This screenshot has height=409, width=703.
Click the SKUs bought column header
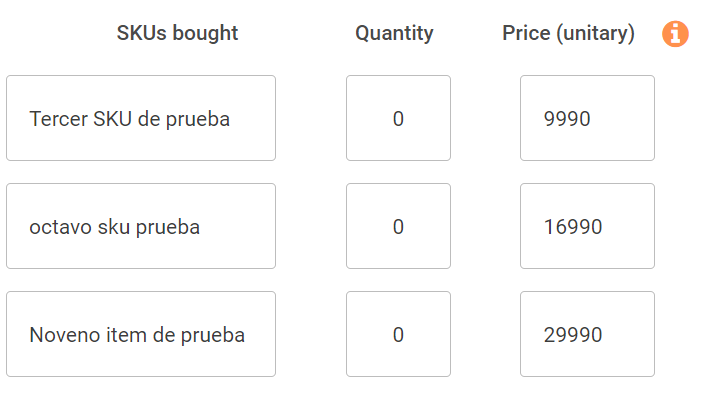pyautogui.click(x=177, y=33)
